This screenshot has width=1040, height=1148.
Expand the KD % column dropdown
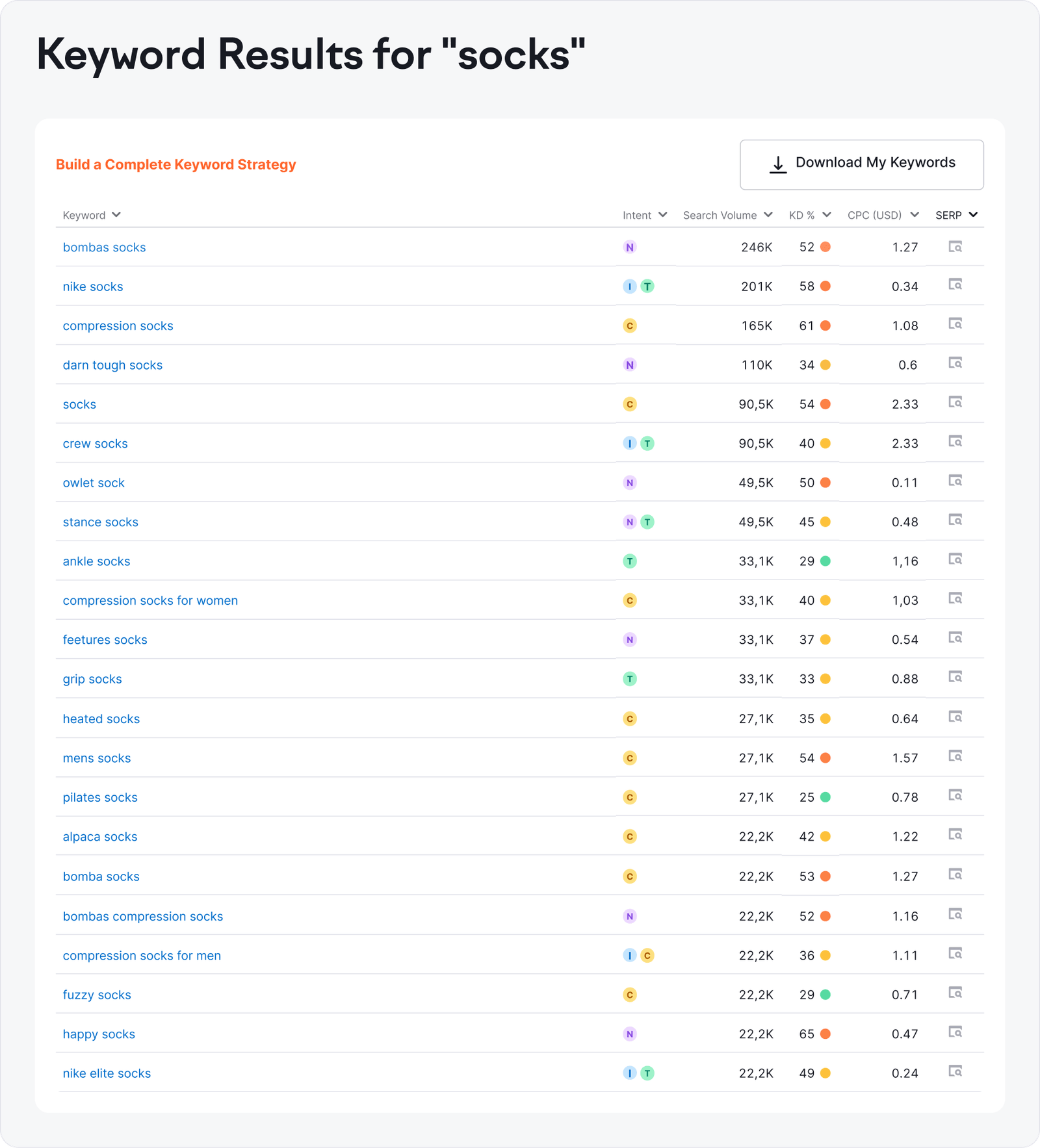(x=827, y=214)
